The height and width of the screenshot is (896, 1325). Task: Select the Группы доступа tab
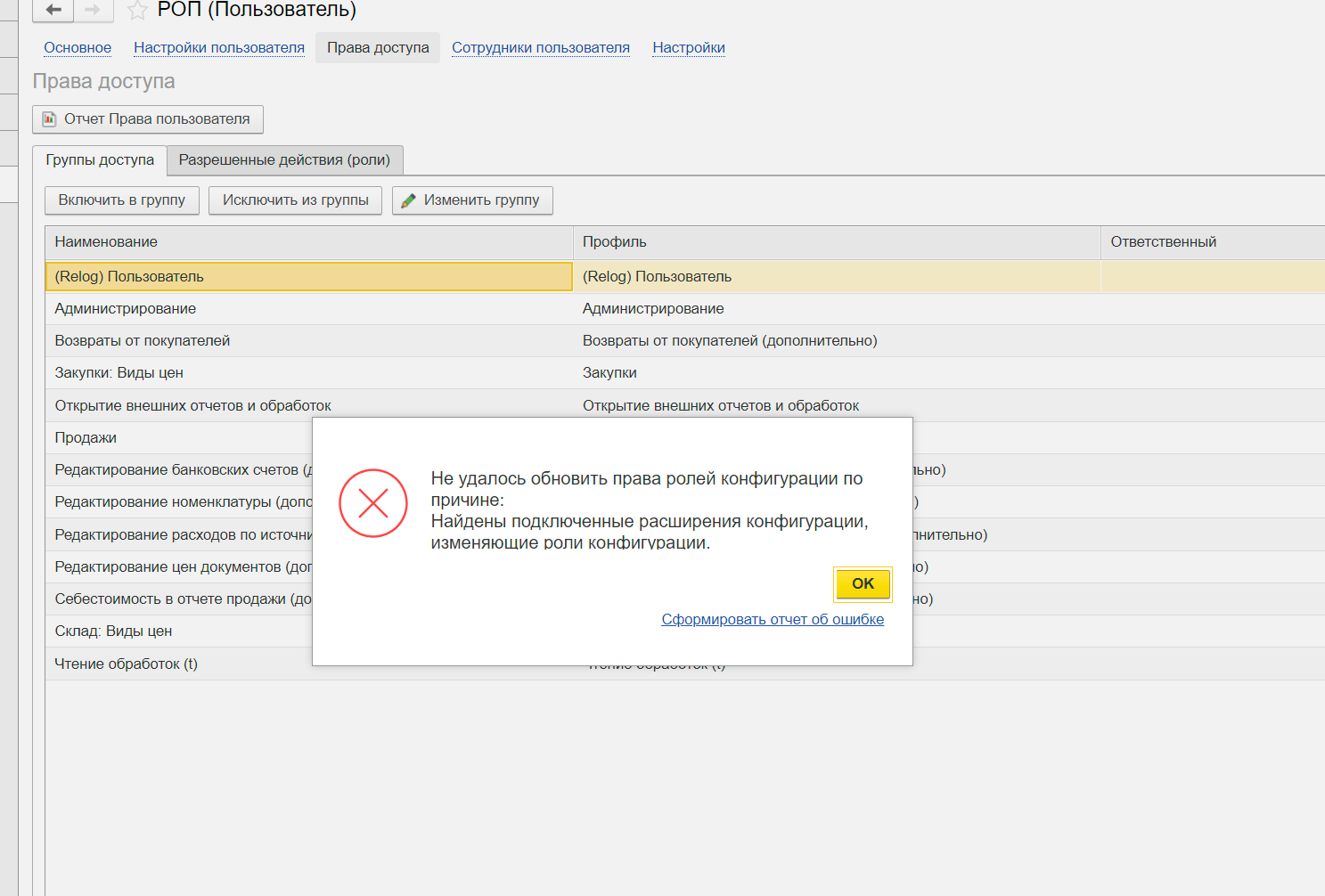tap(100, 160)
